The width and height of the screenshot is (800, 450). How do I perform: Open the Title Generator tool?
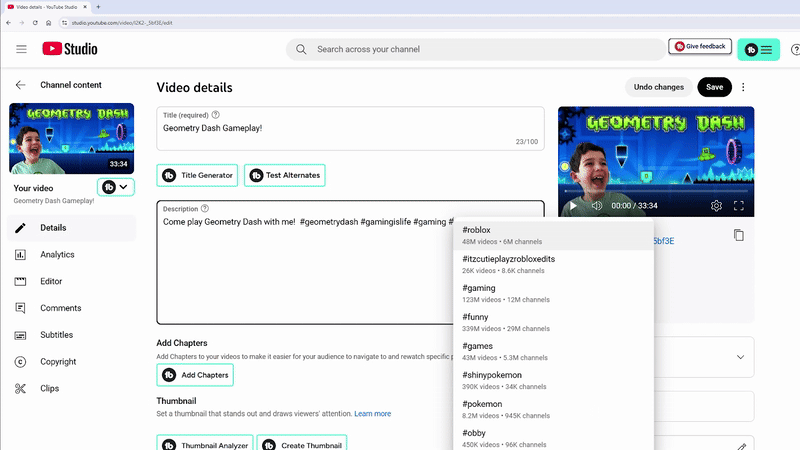[x=197, y=175]
